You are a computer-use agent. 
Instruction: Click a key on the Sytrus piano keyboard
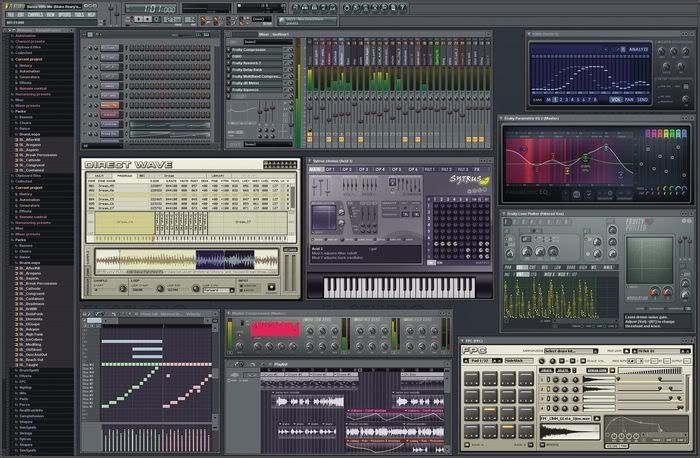click(x=399, y=287)
